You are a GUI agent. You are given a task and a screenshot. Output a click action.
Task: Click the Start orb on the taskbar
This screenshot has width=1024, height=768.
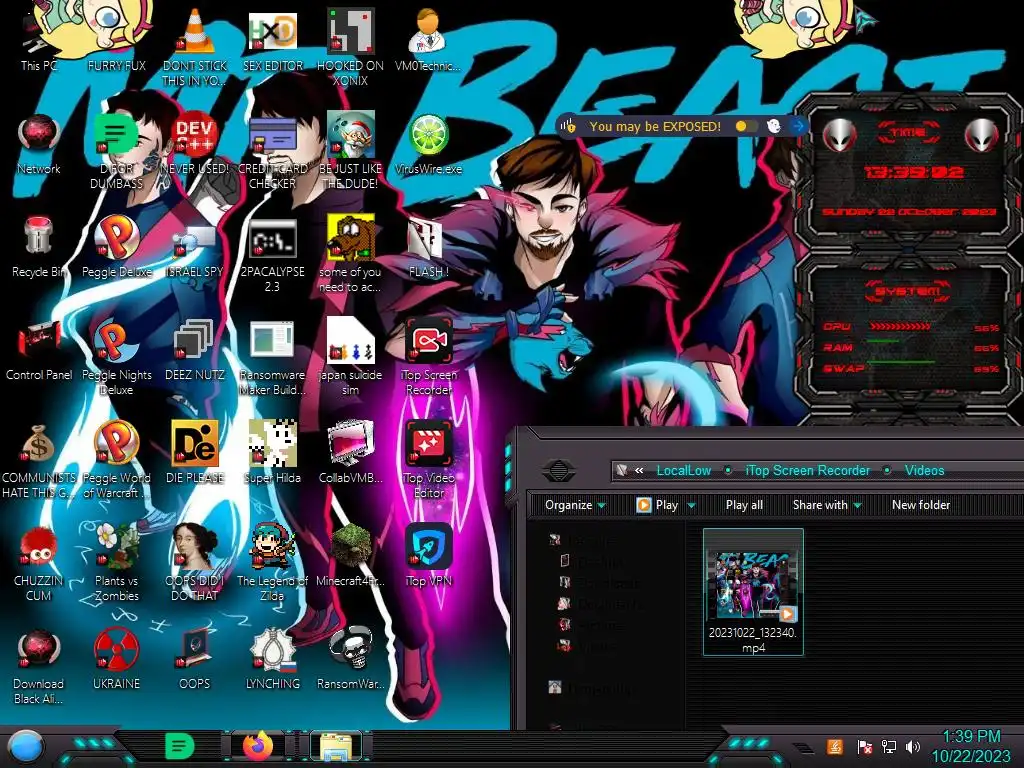point(25,748)
